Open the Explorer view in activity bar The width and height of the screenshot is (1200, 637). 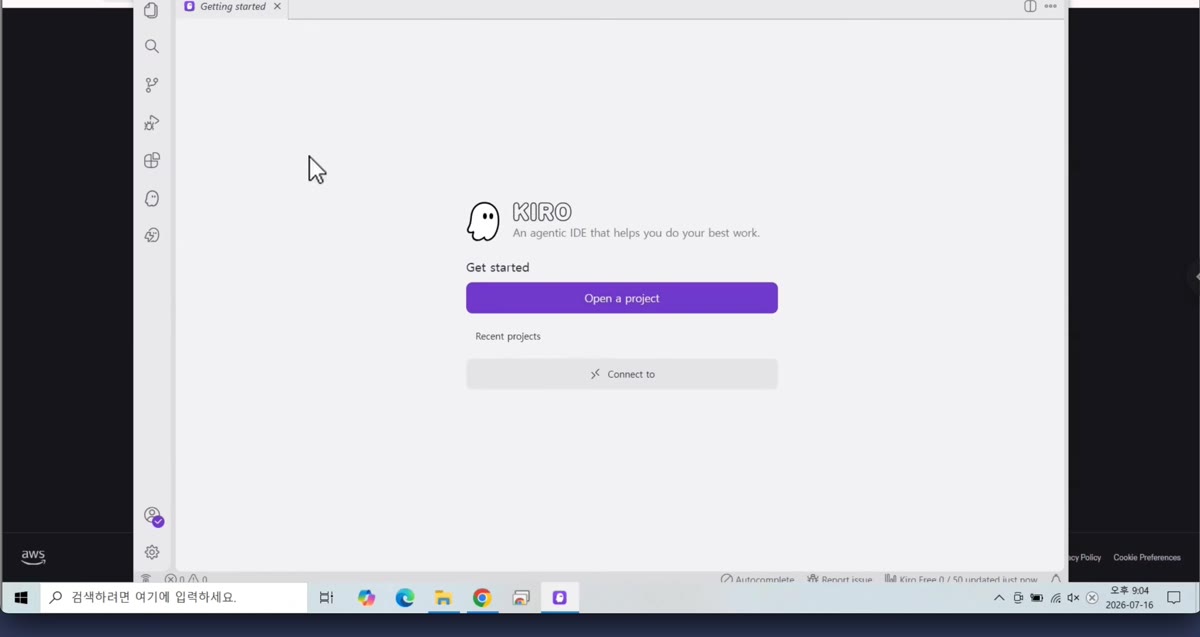(151, 10)
